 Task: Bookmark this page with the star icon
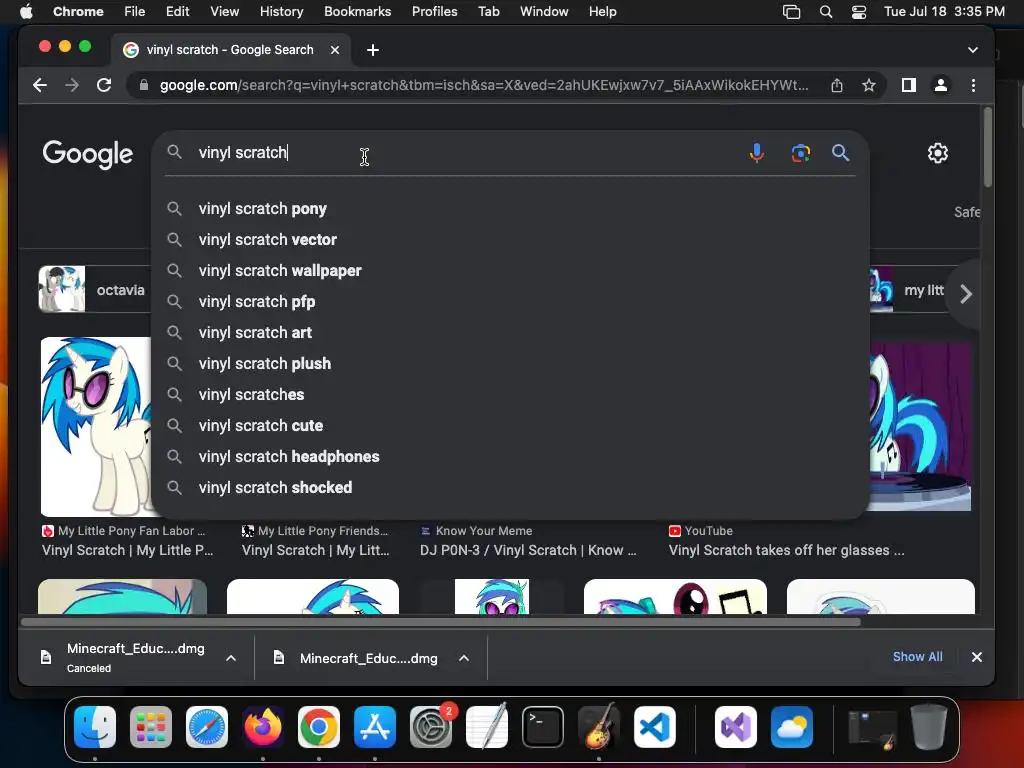[x=869, y=85]
